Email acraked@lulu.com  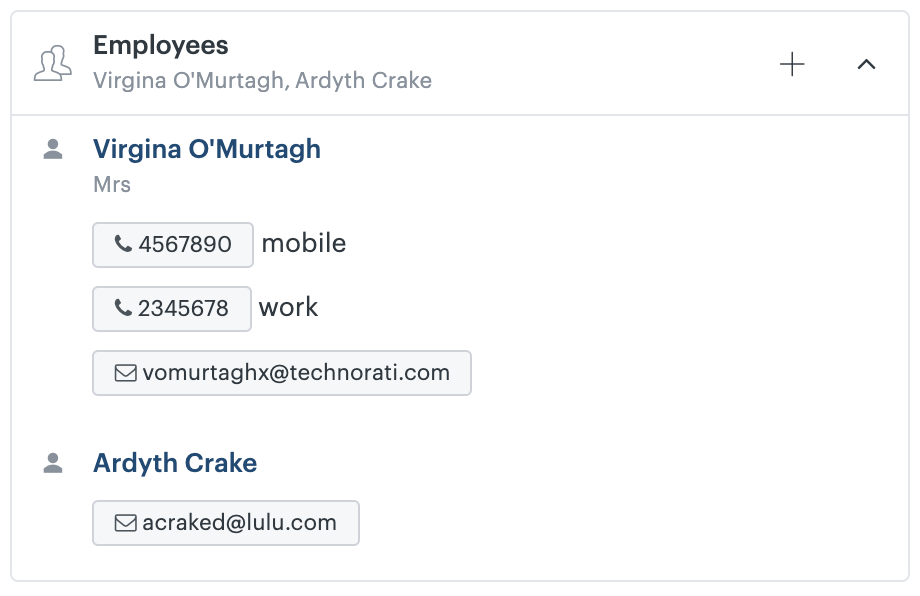click(226, 523)
